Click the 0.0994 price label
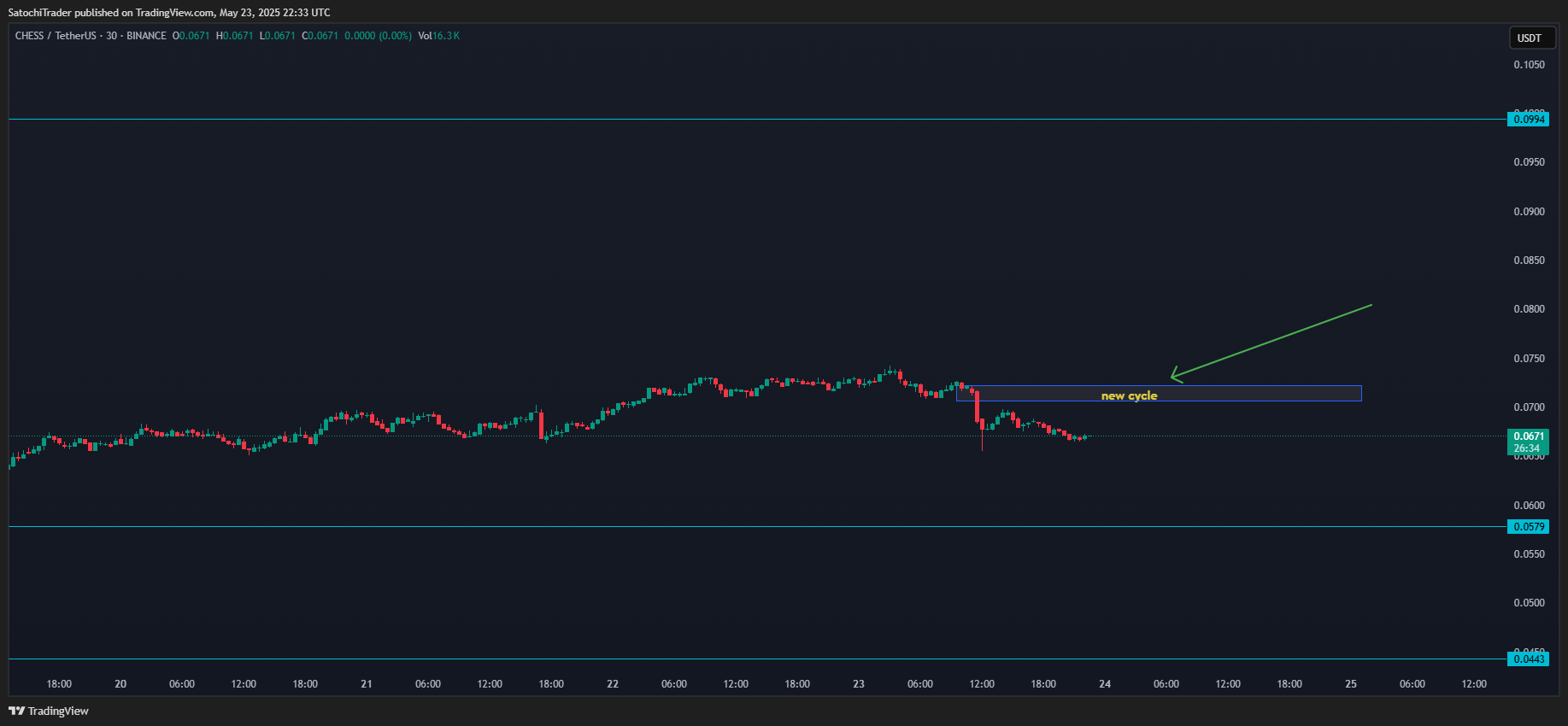 coord(1529,120)
